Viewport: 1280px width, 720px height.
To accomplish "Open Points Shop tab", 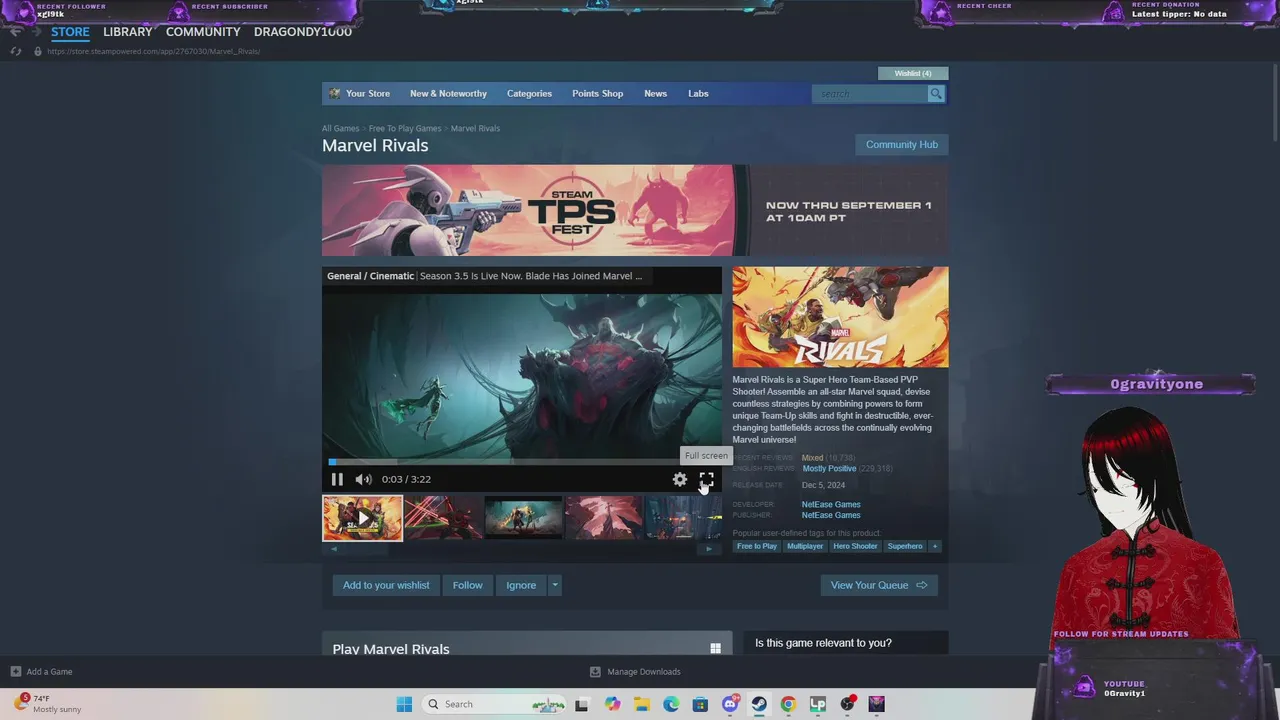I will [x=597, y=93].
